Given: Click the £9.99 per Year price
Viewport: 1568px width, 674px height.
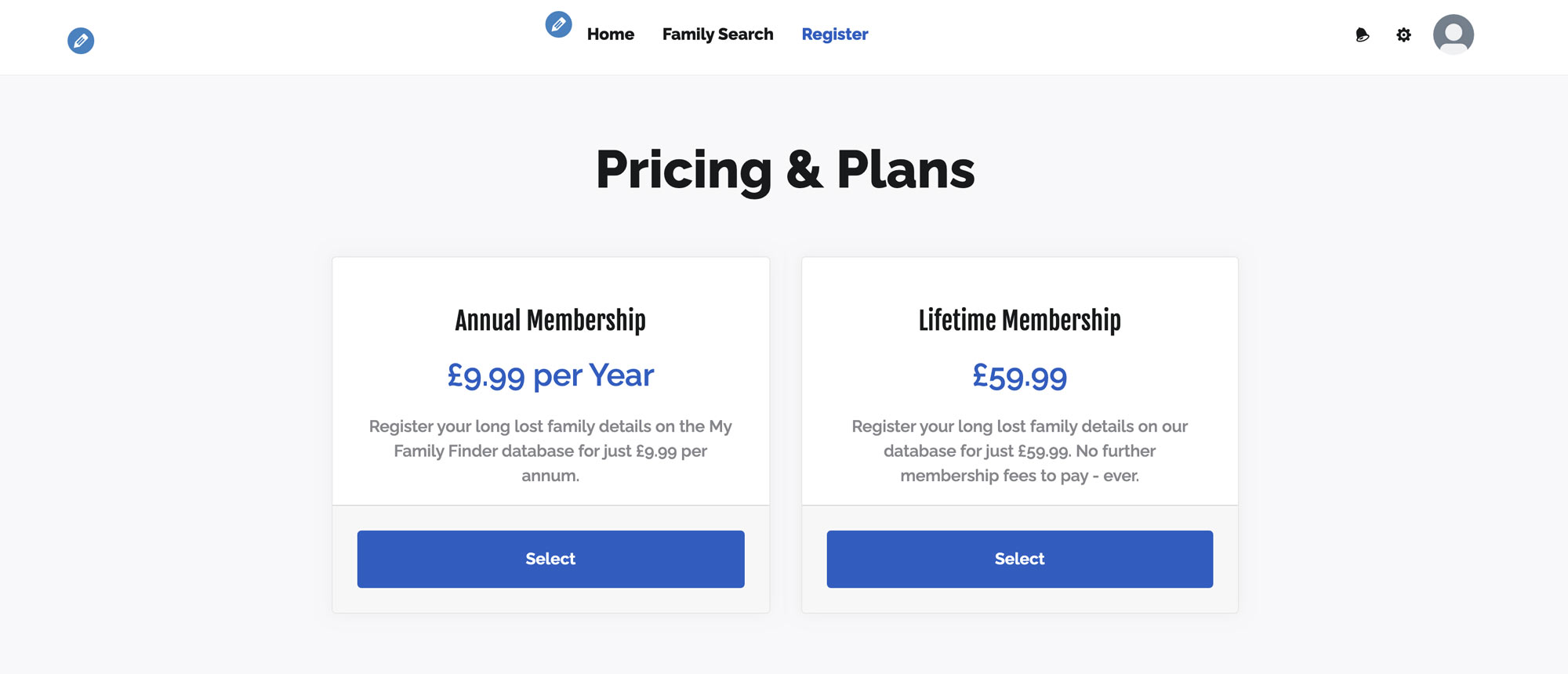Looking at the screenshot, I should (550, 375).
